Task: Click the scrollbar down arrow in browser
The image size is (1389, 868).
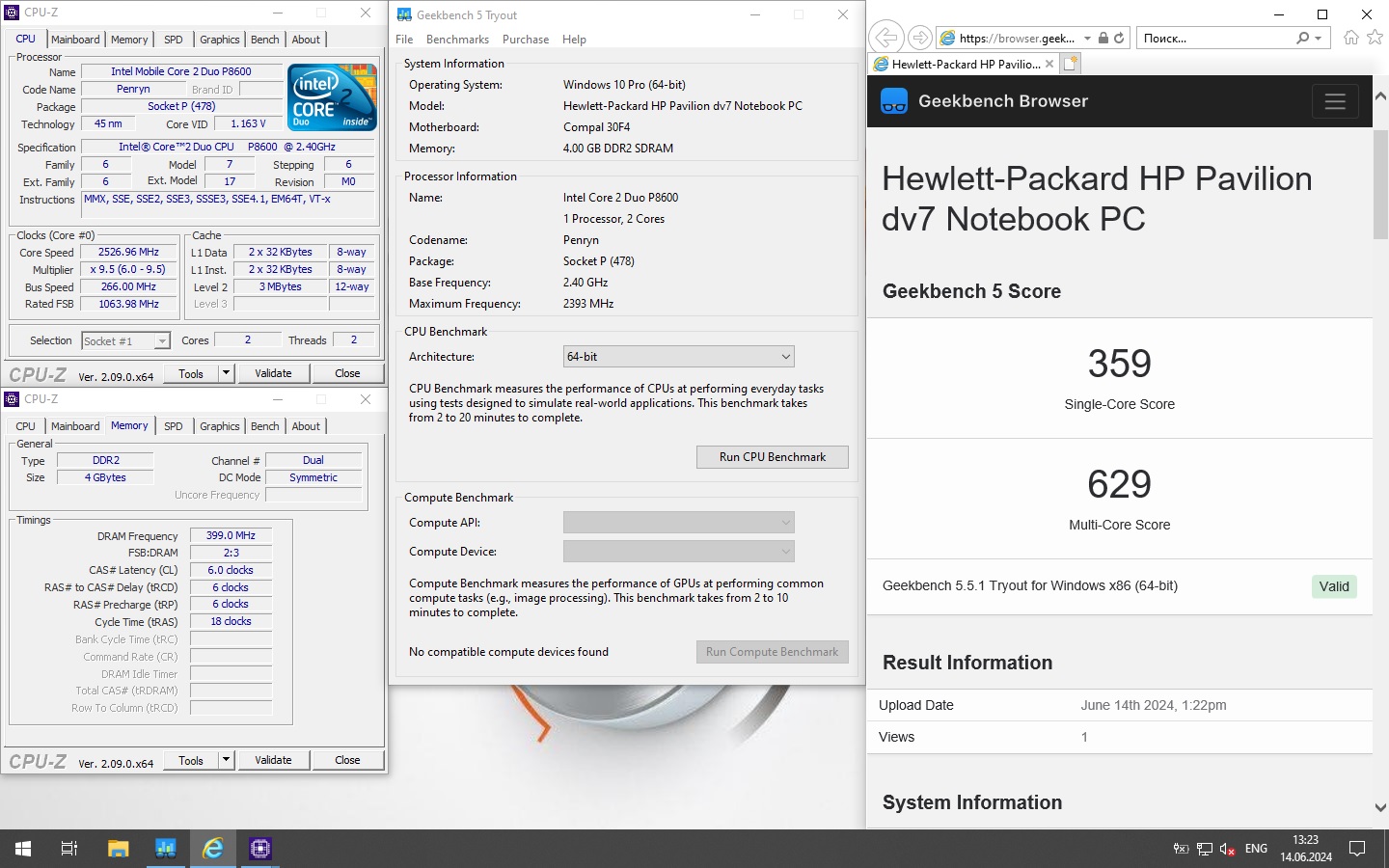Action: click(x=1380, y=808)
